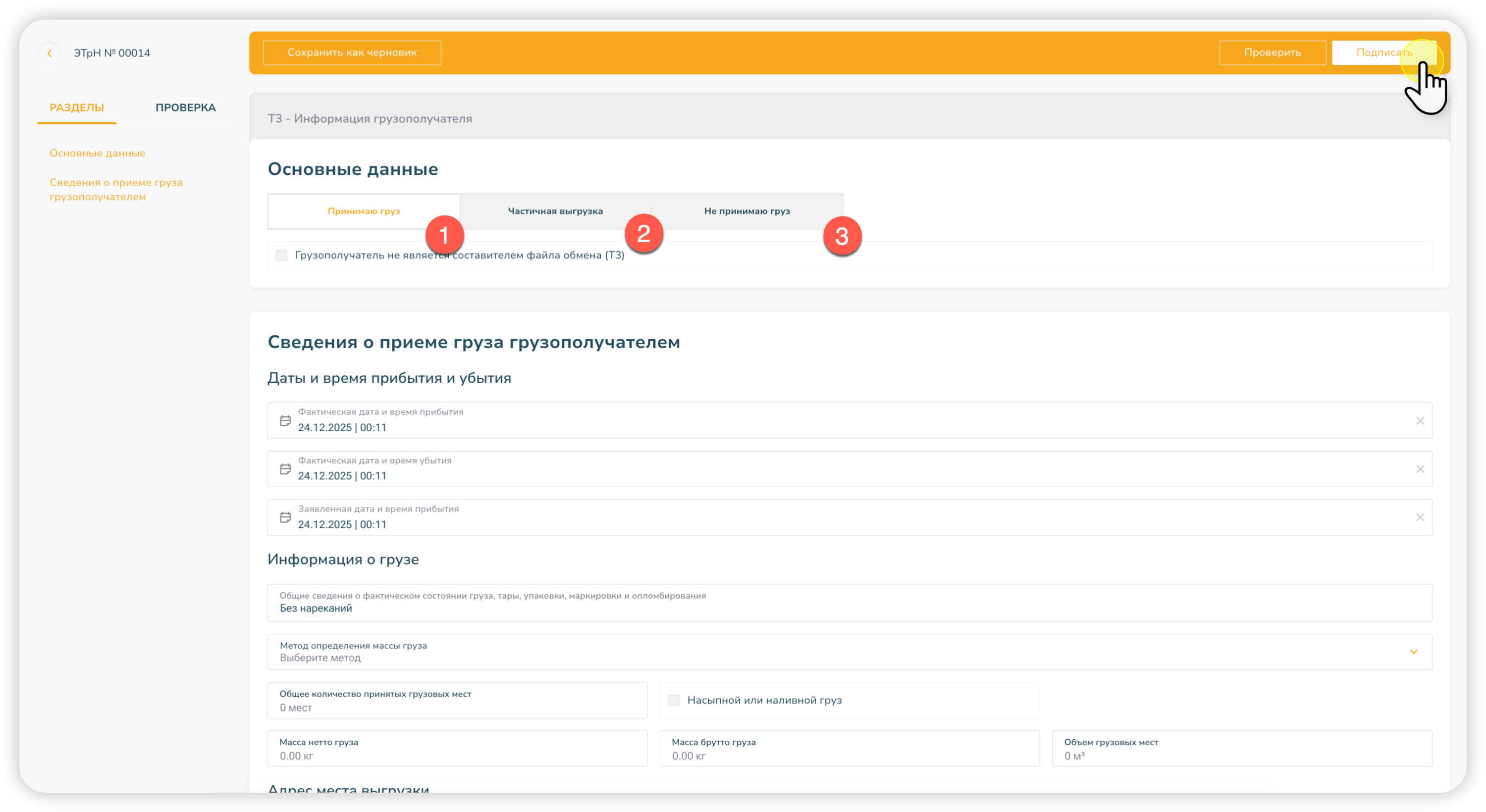Enable 'Насыпной или наливной груз' checkbox
The width and height of the screenshot is (1486, 812).
pyautogui.click(x=673, y=700)
